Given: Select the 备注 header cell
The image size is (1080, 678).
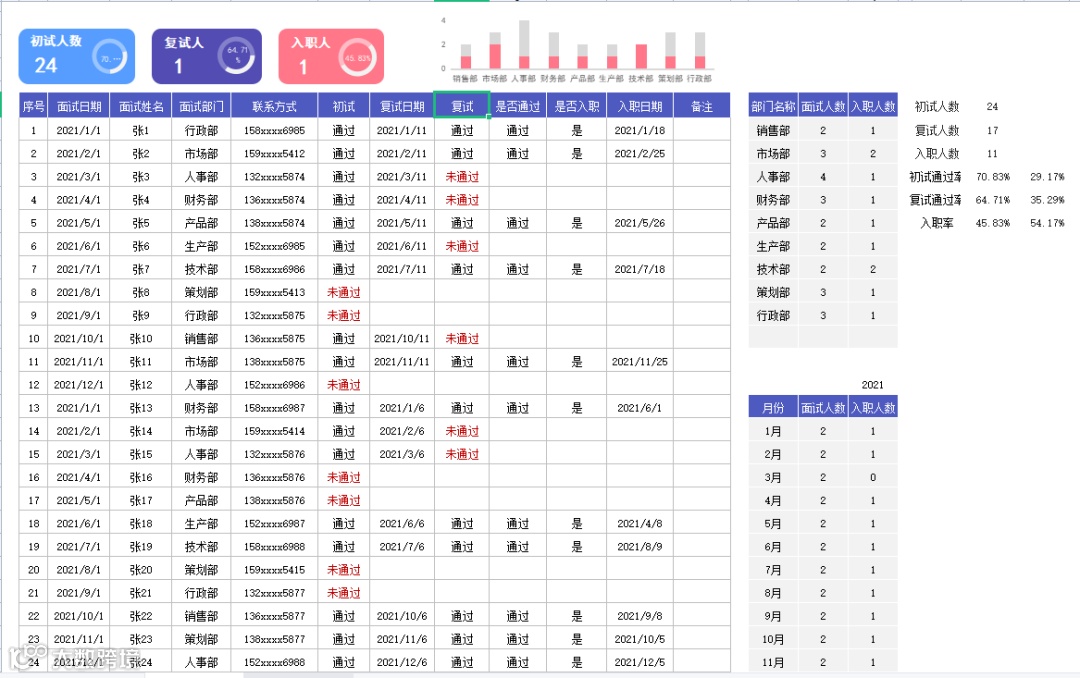Looking at the screenshot, I should pyautogui.click(x=702, y=106).
